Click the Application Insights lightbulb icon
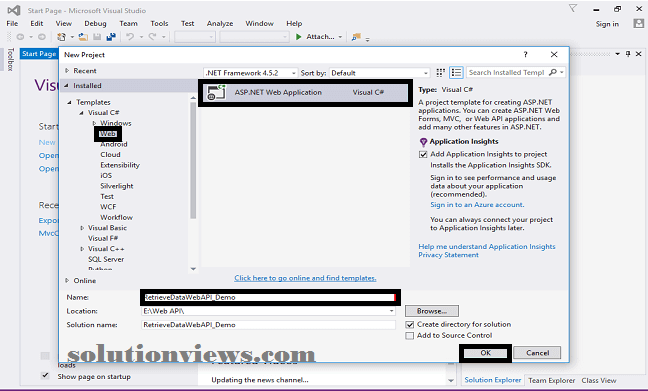Viewport: 648px width, 391px height. [423, 142]
